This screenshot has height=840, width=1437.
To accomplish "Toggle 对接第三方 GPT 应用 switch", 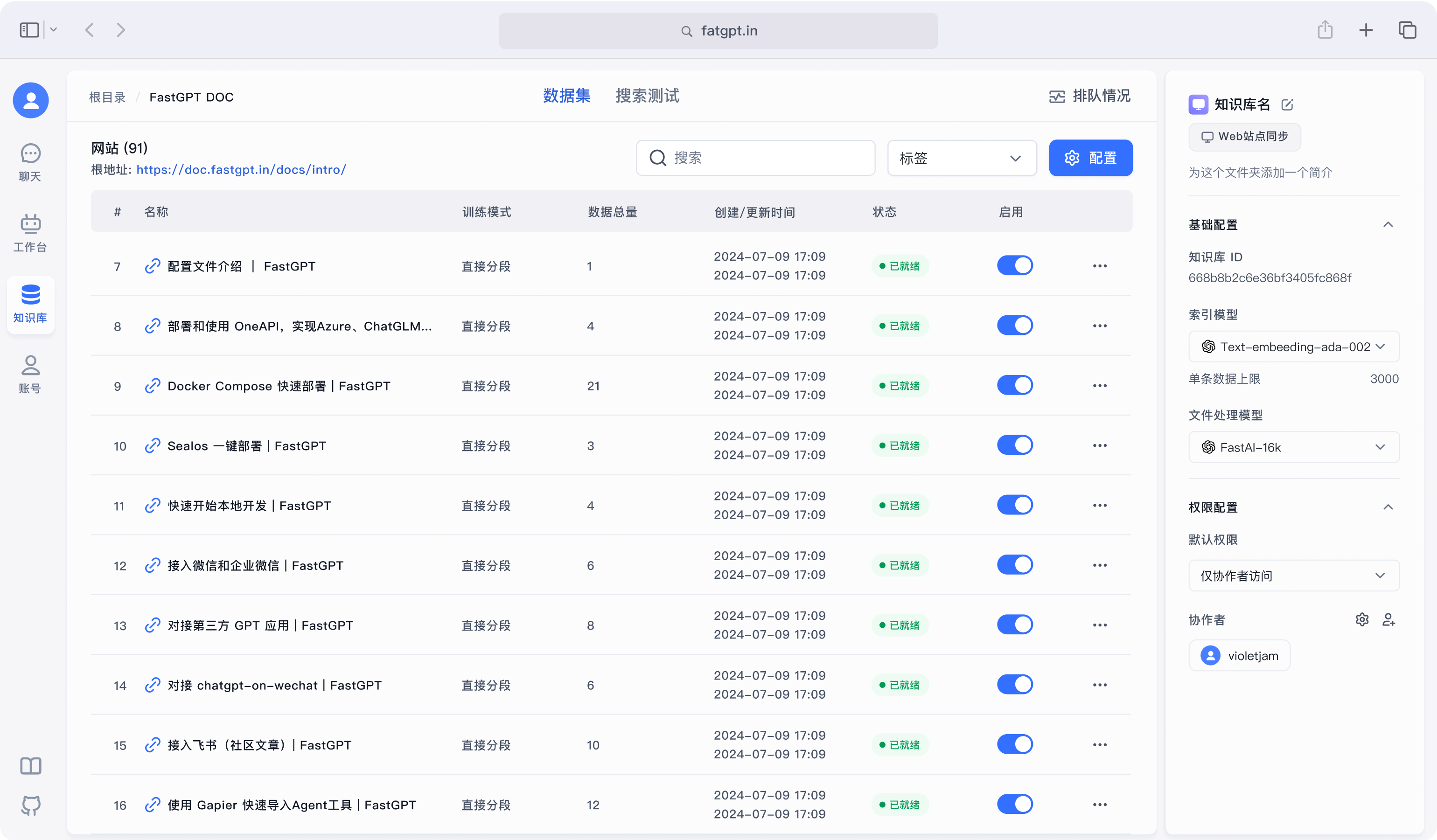I will [x=1015, y=625].
